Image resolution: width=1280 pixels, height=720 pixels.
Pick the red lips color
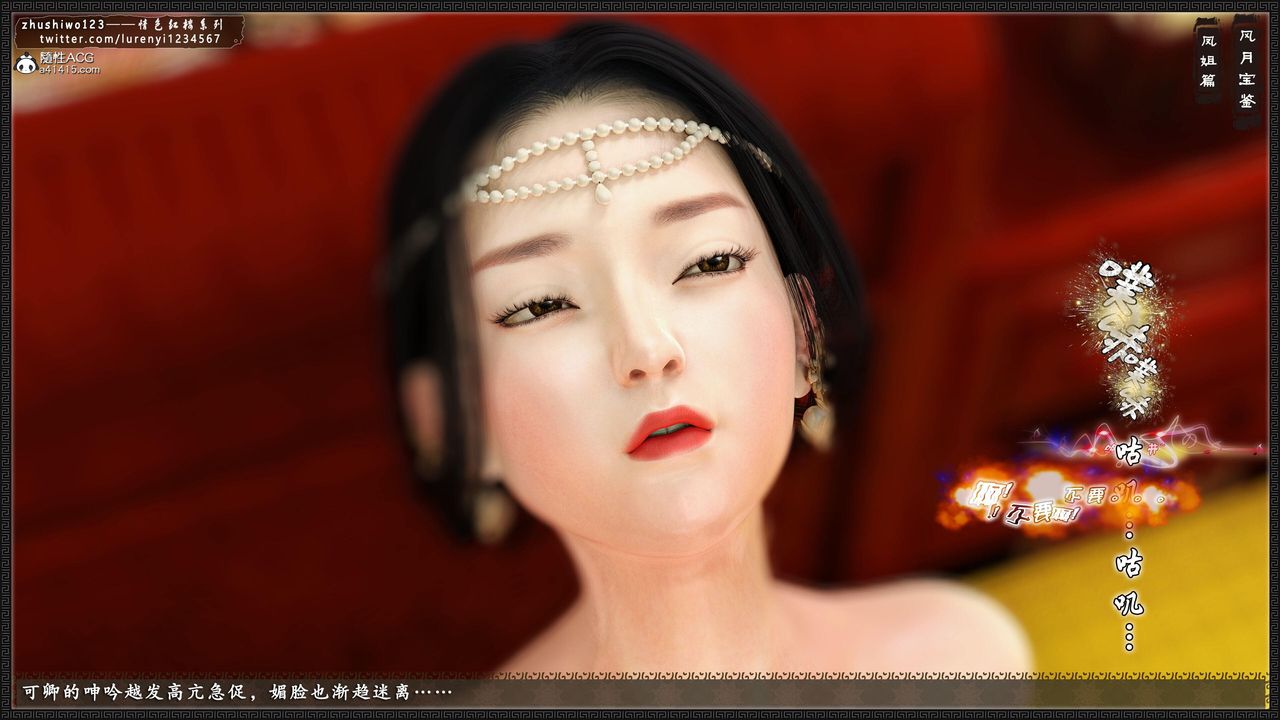(668, 432)
